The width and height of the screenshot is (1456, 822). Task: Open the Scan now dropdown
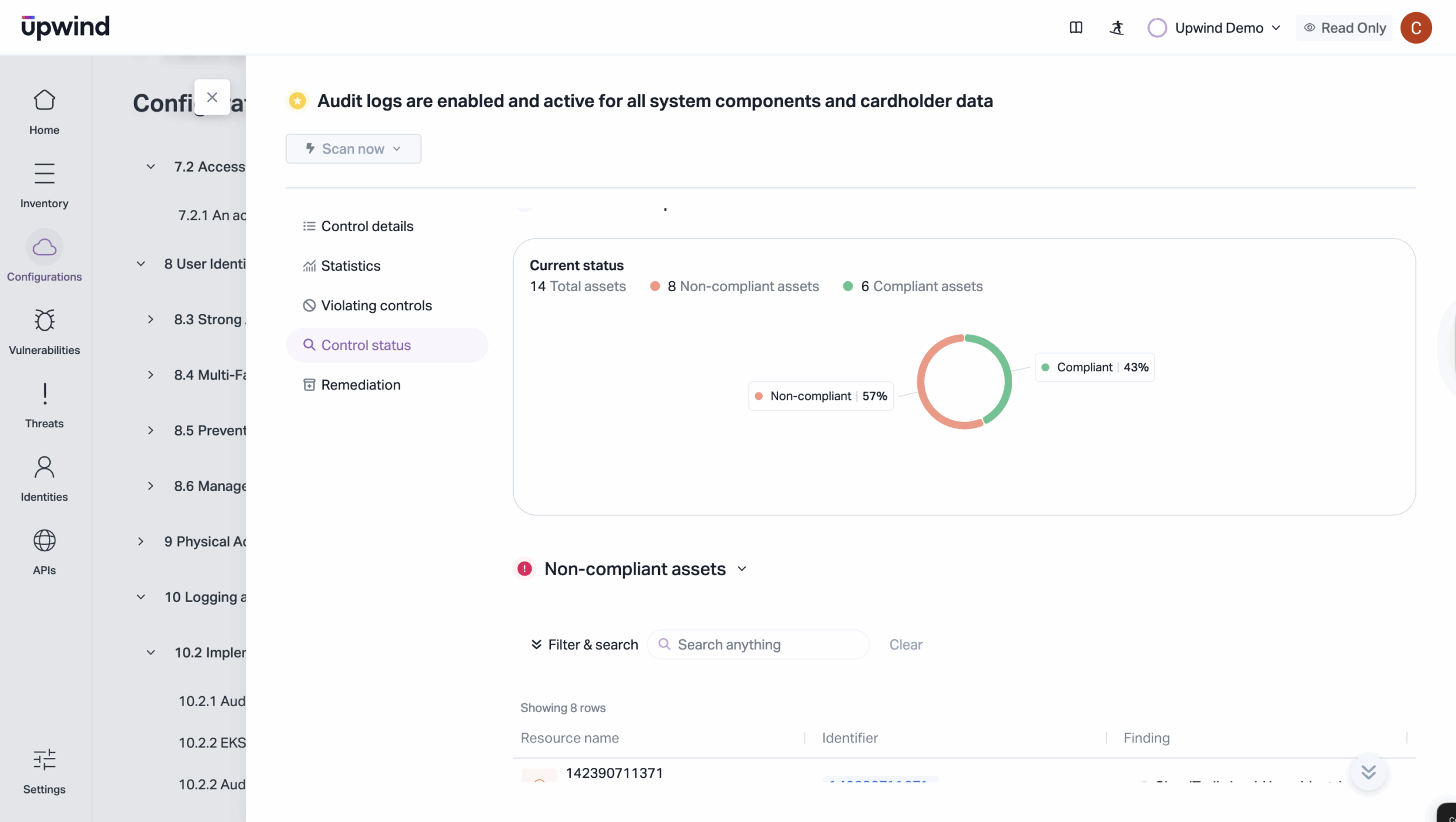(353, 149)
